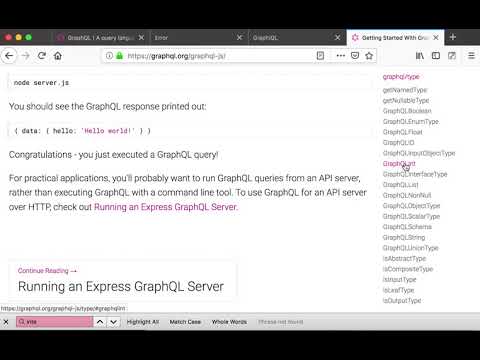Open the browser home page icon
Screen dimensions: 480x360
[58, 56]
